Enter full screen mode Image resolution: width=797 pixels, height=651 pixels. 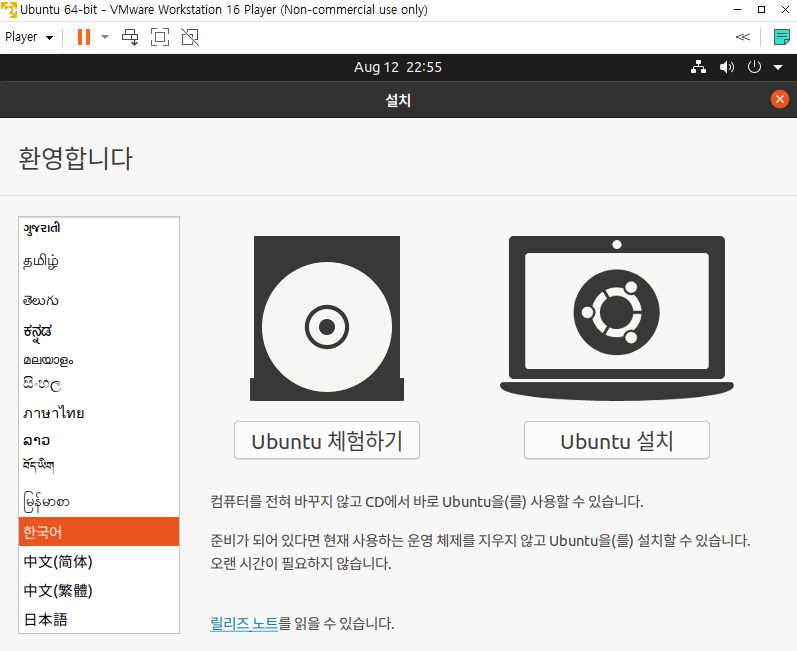point(160,37)
